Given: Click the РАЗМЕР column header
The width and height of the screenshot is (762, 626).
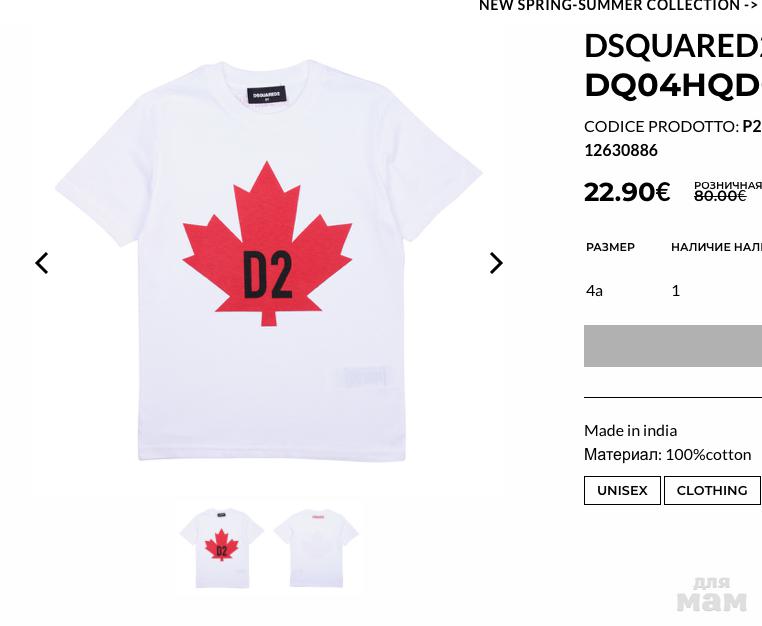Looking at the screenshot, I should click(x=610, y=247).
